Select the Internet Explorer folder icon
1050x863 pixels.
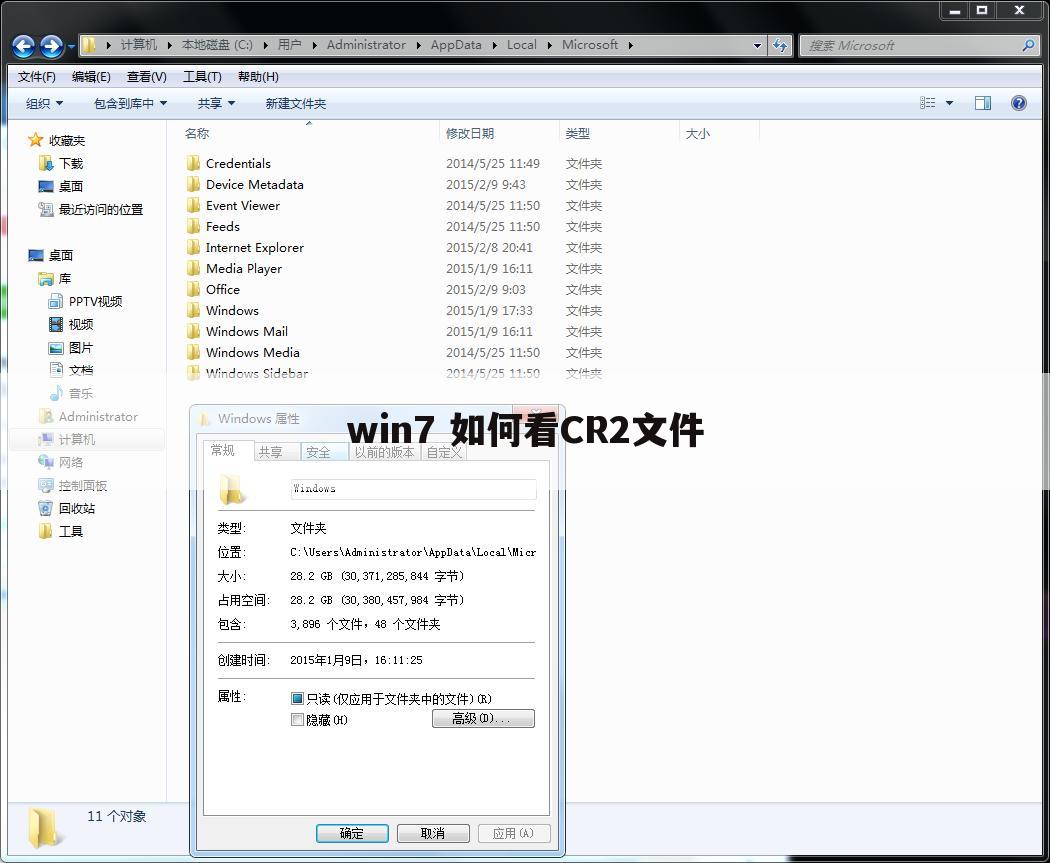click(x=194, y=248)
